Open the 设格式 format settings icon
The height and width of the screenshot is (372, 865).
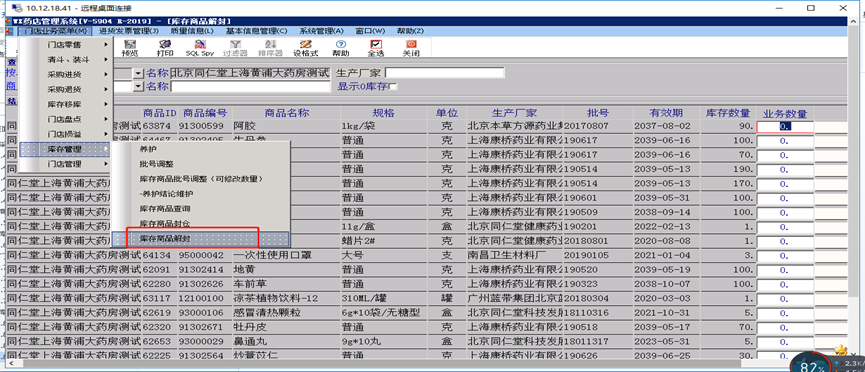pos(306,47)
